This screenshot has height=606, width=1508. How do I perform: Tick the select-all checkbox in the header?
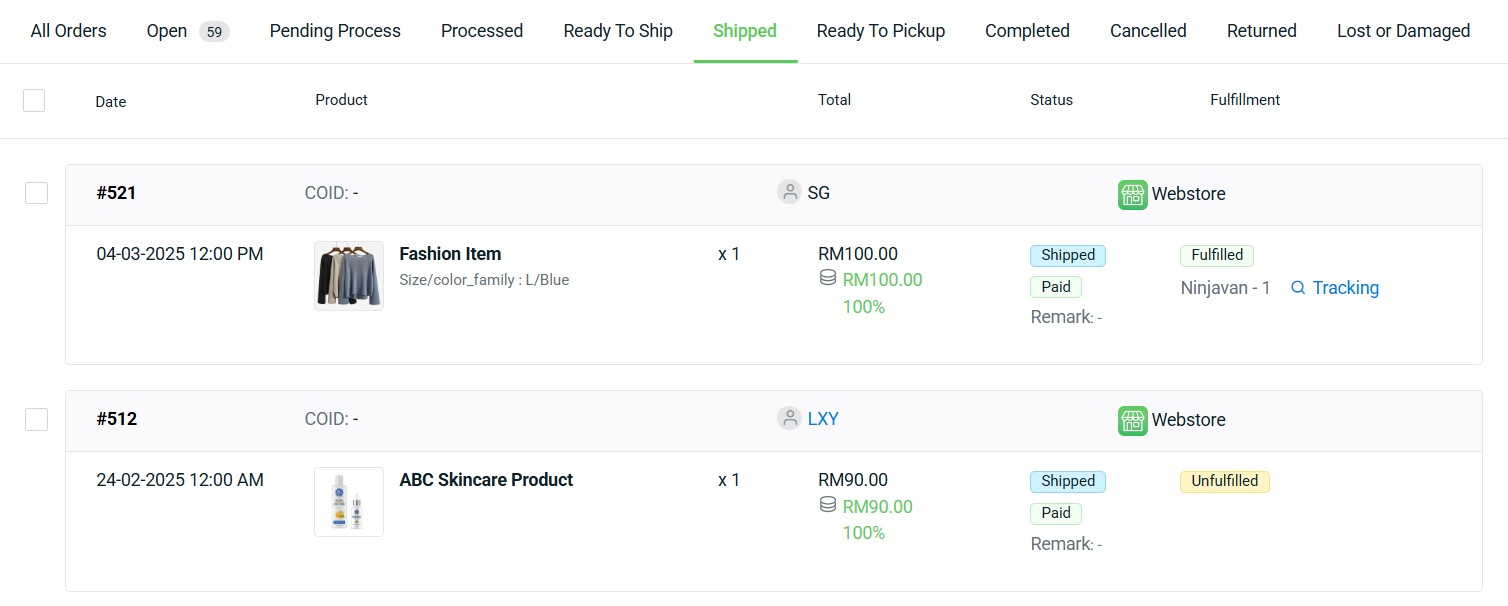click(x=34, y=100)
